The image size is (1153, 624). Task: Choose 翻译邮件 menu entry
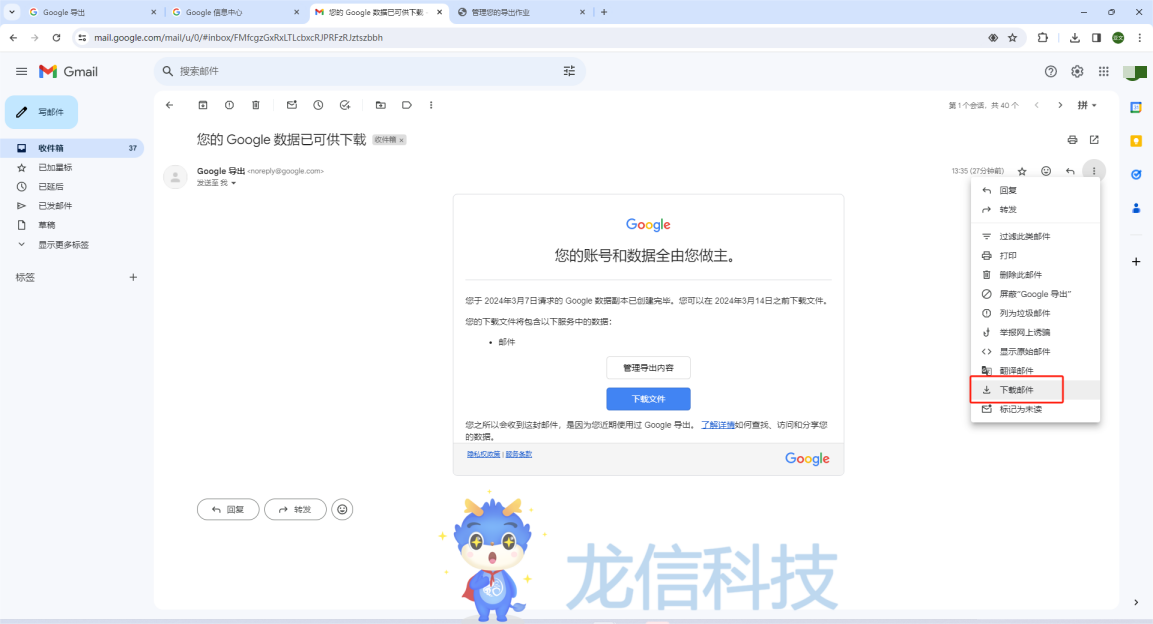point(1035,370)
